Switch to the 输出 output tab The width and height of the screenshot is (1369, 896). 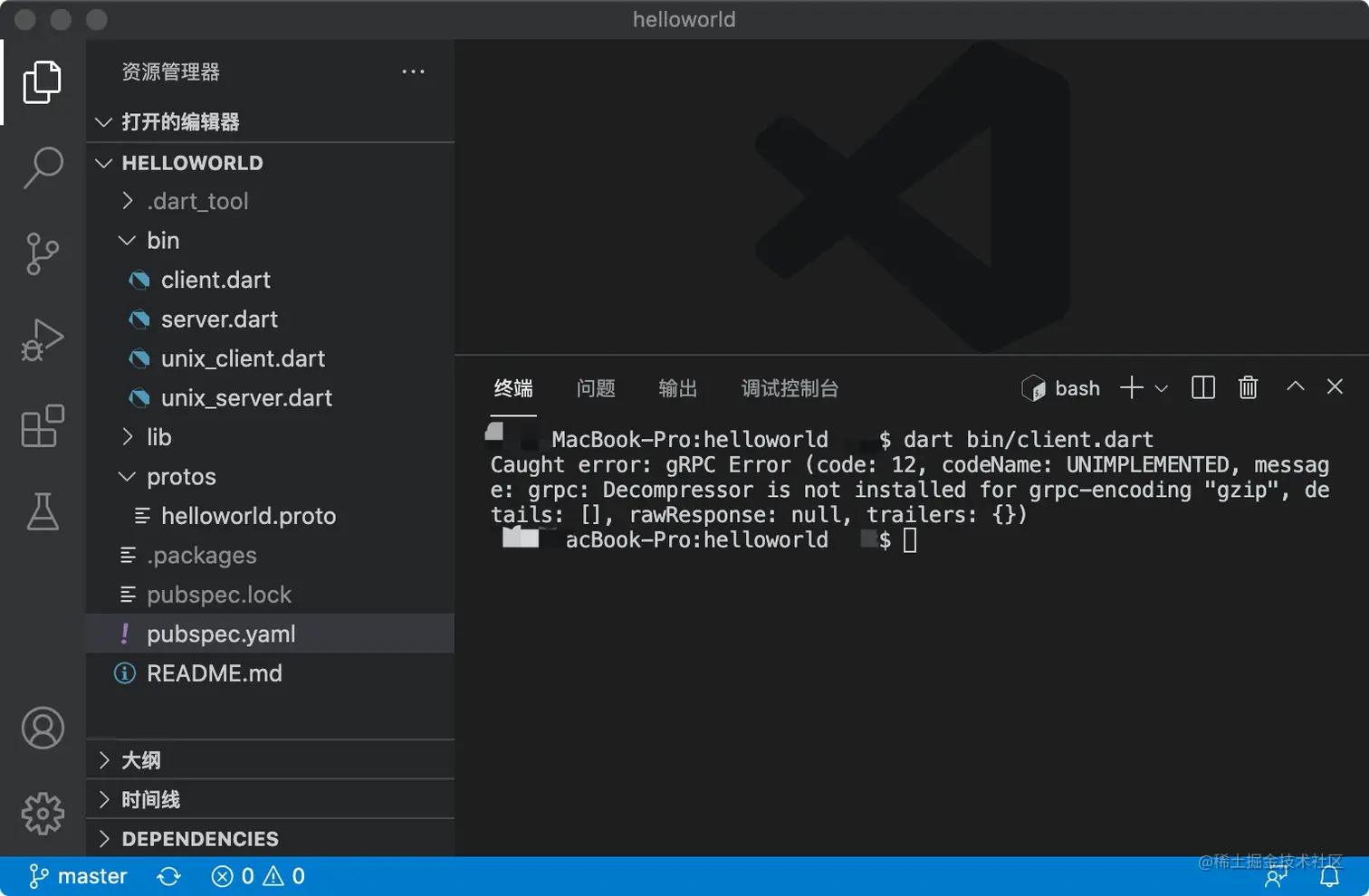click(x=678, y=388)
